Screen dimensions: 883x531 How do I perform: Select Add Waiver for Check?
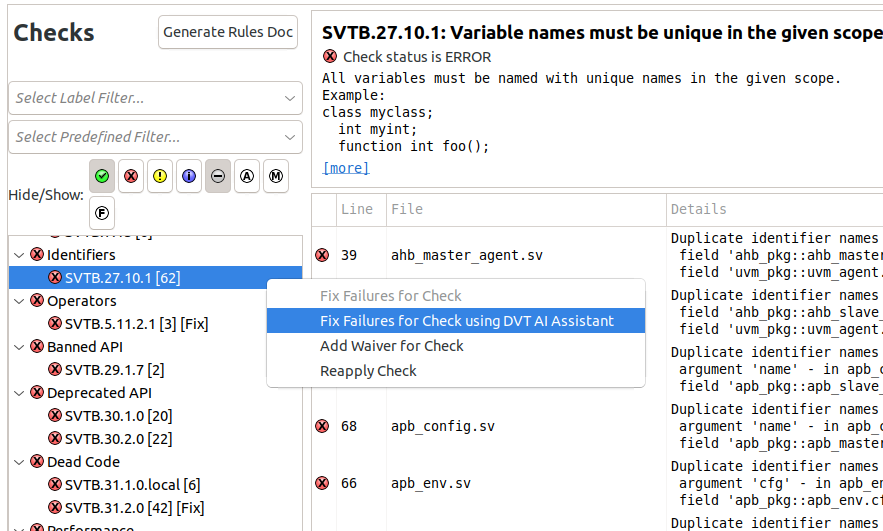391,346
